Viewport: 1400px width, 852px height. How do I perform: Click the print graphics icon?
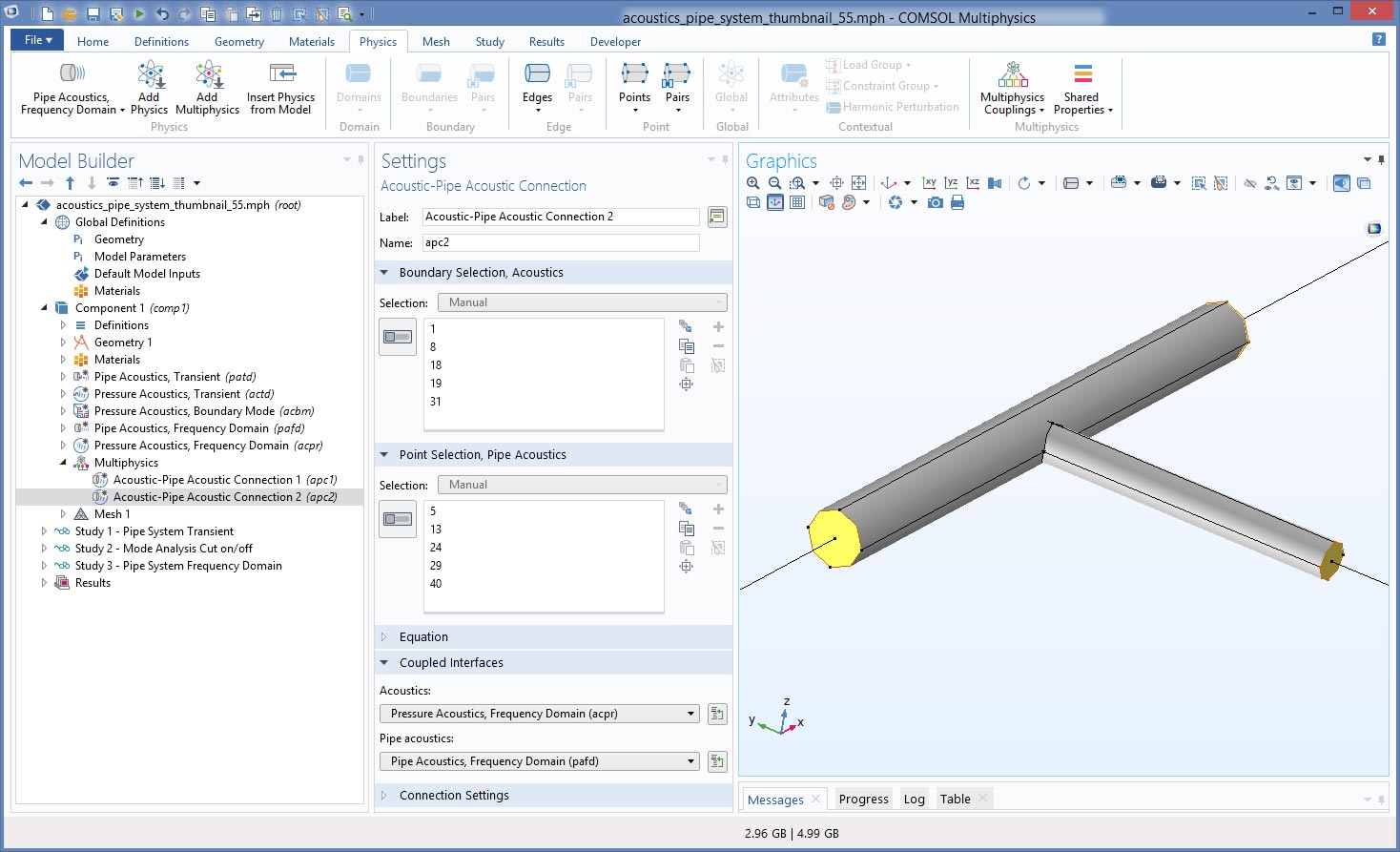pos(957,202)
